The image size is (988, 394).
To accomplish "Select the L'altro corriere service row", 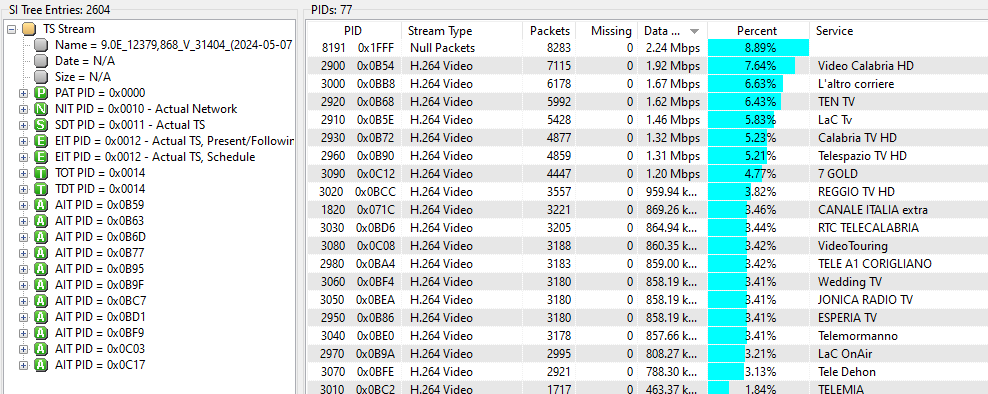I will coord(647,84).
